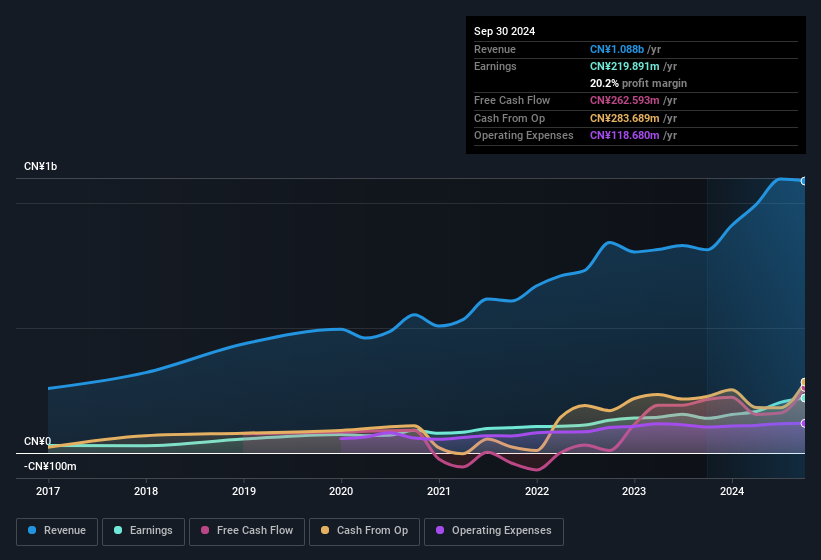Click the 20.2% profit margin text
Viewport: 821px width, 560px height.
coord(638,83)
